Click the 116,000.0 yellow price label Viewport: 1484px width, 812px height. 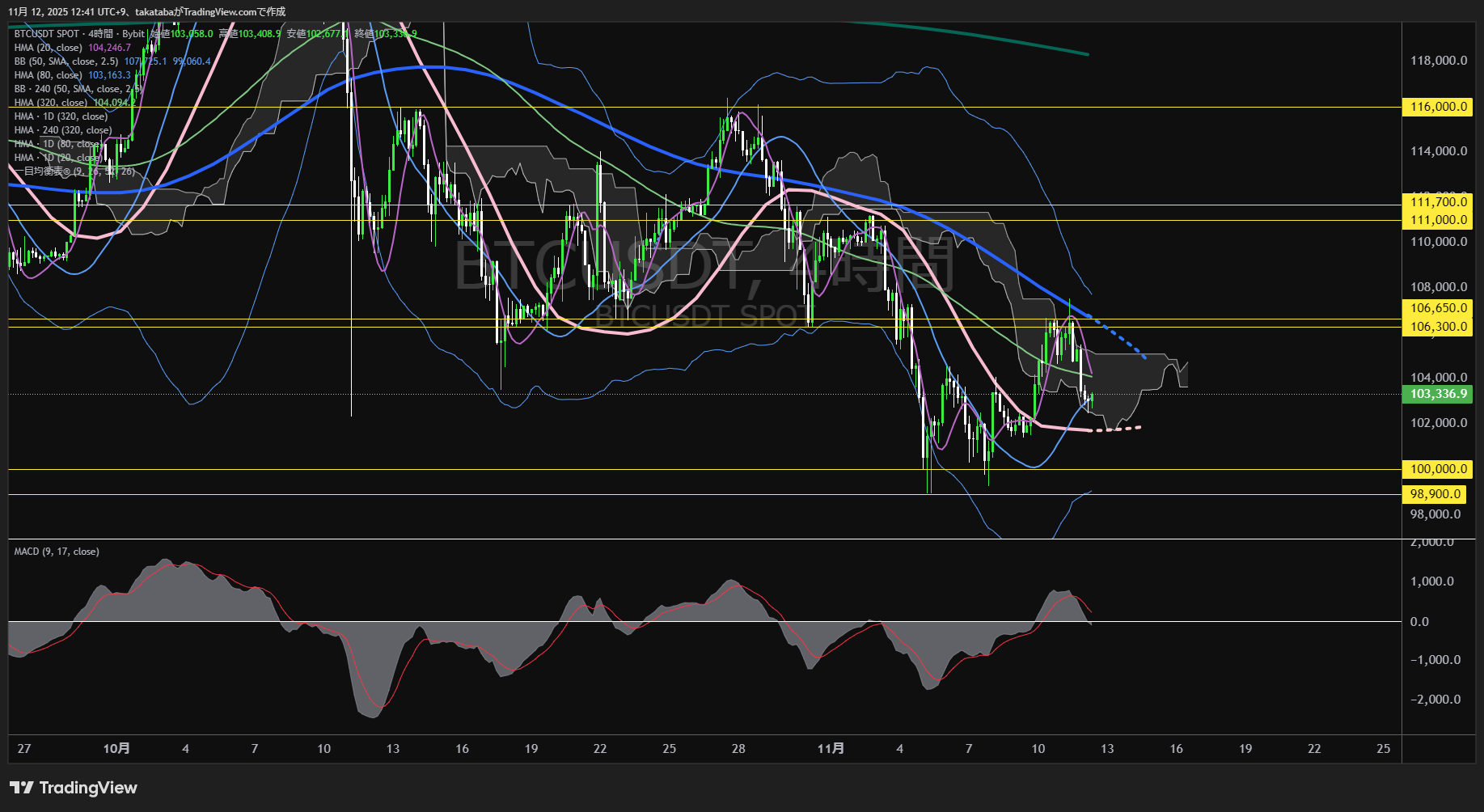tap(1438, 107)
